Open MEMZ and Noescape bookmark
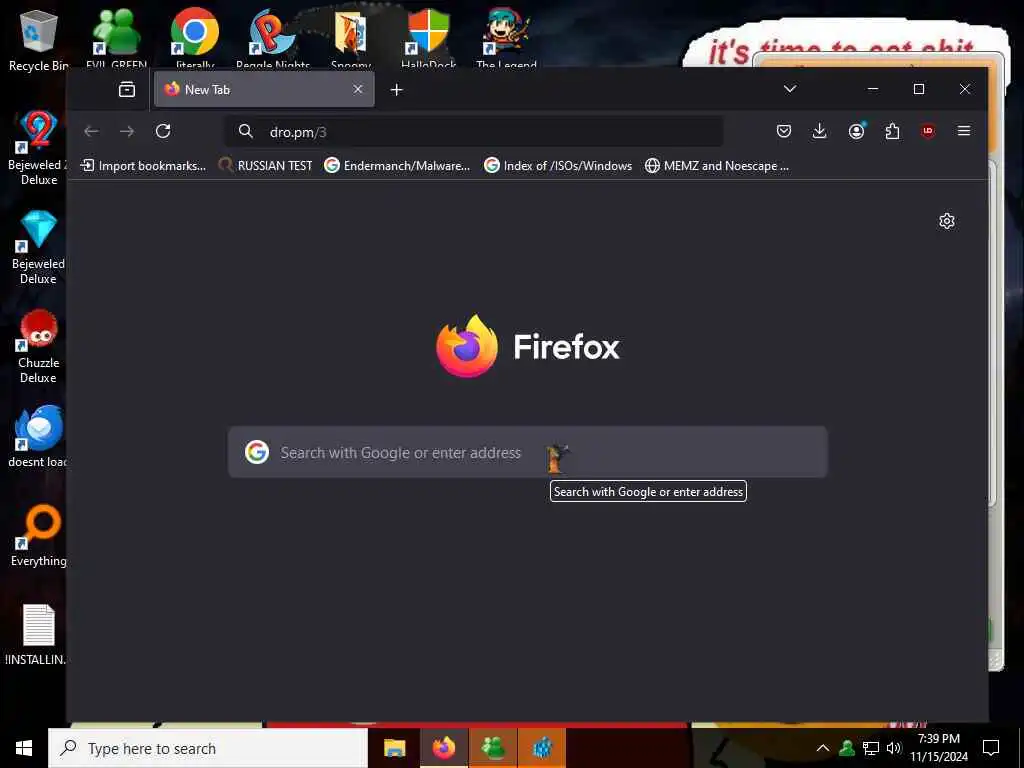The height and width of the screenshot is (768, 1024). 716,166
